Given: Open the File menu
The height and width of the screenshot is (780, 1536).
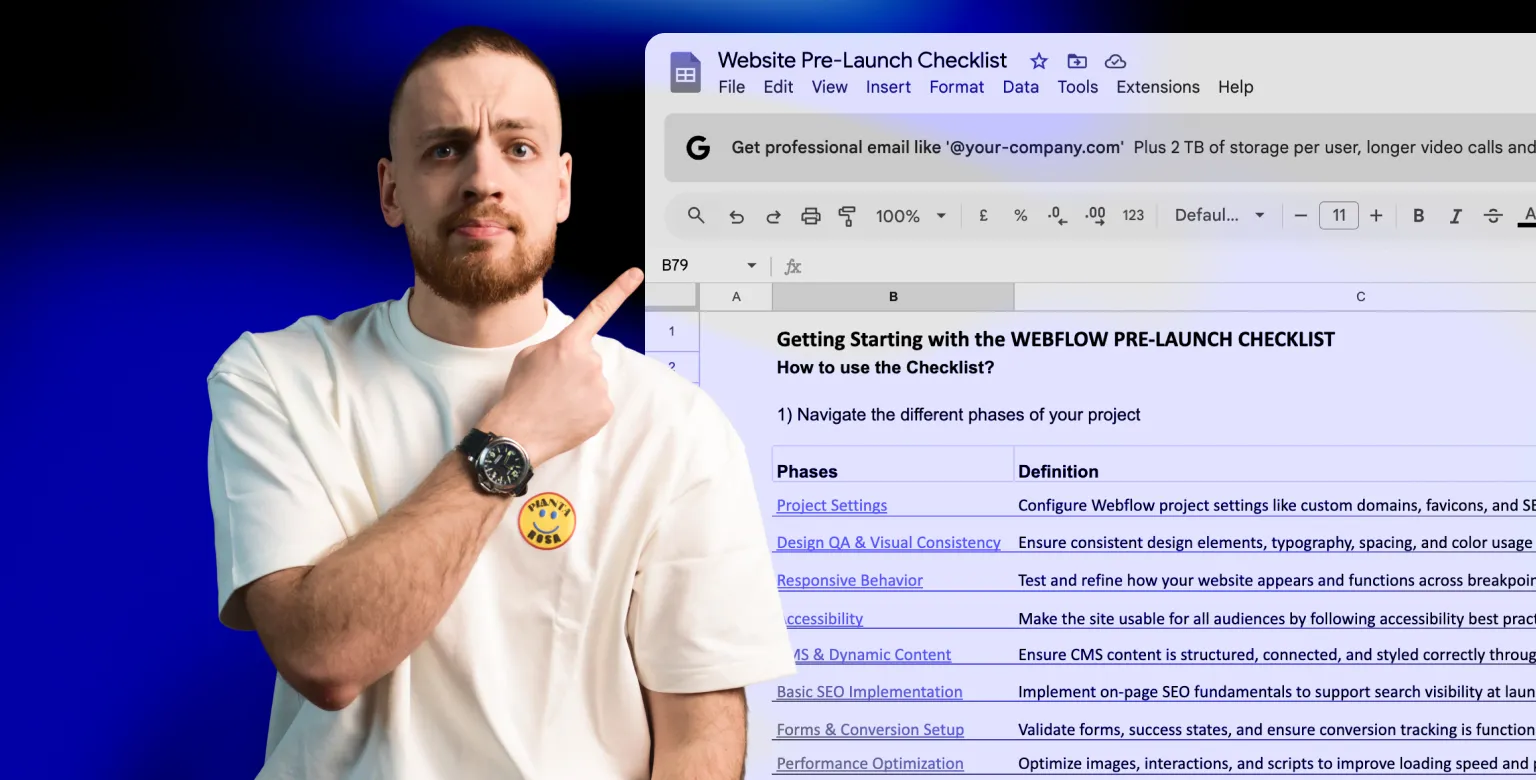Looking at the screenshot, I should click(731, 87).
